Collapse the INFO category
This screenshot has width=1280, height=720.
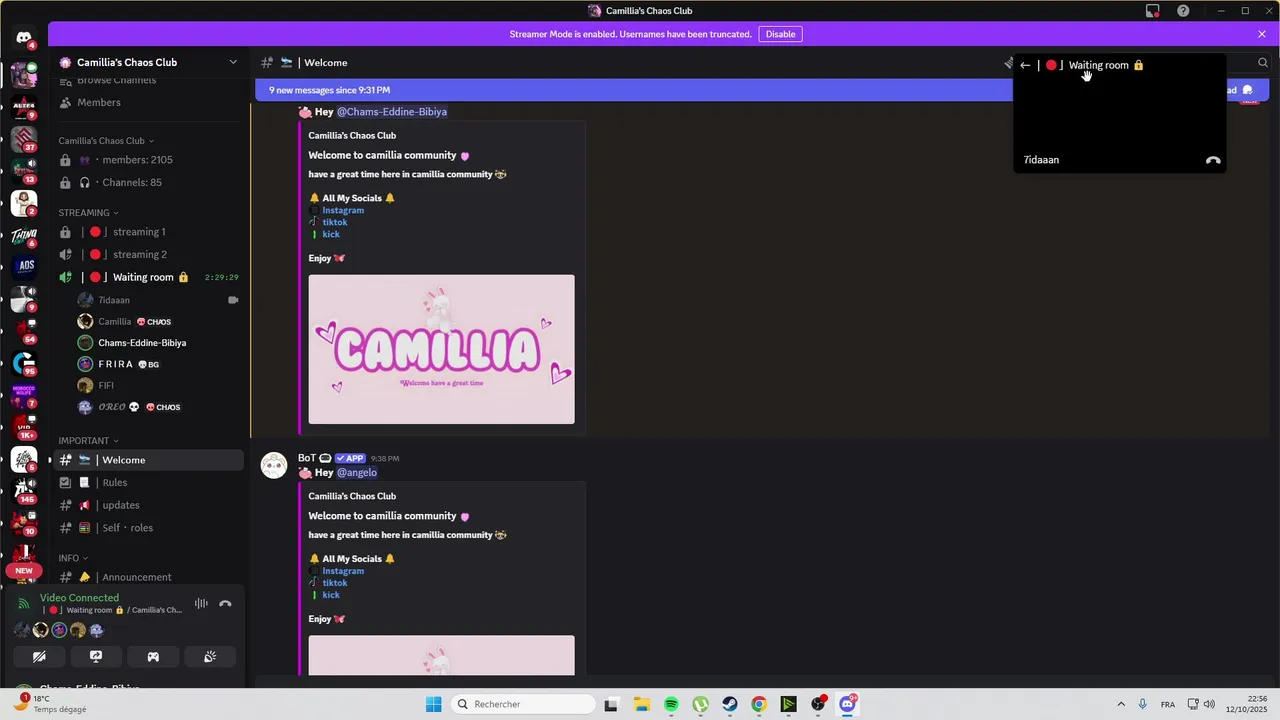tap(73, 558)
